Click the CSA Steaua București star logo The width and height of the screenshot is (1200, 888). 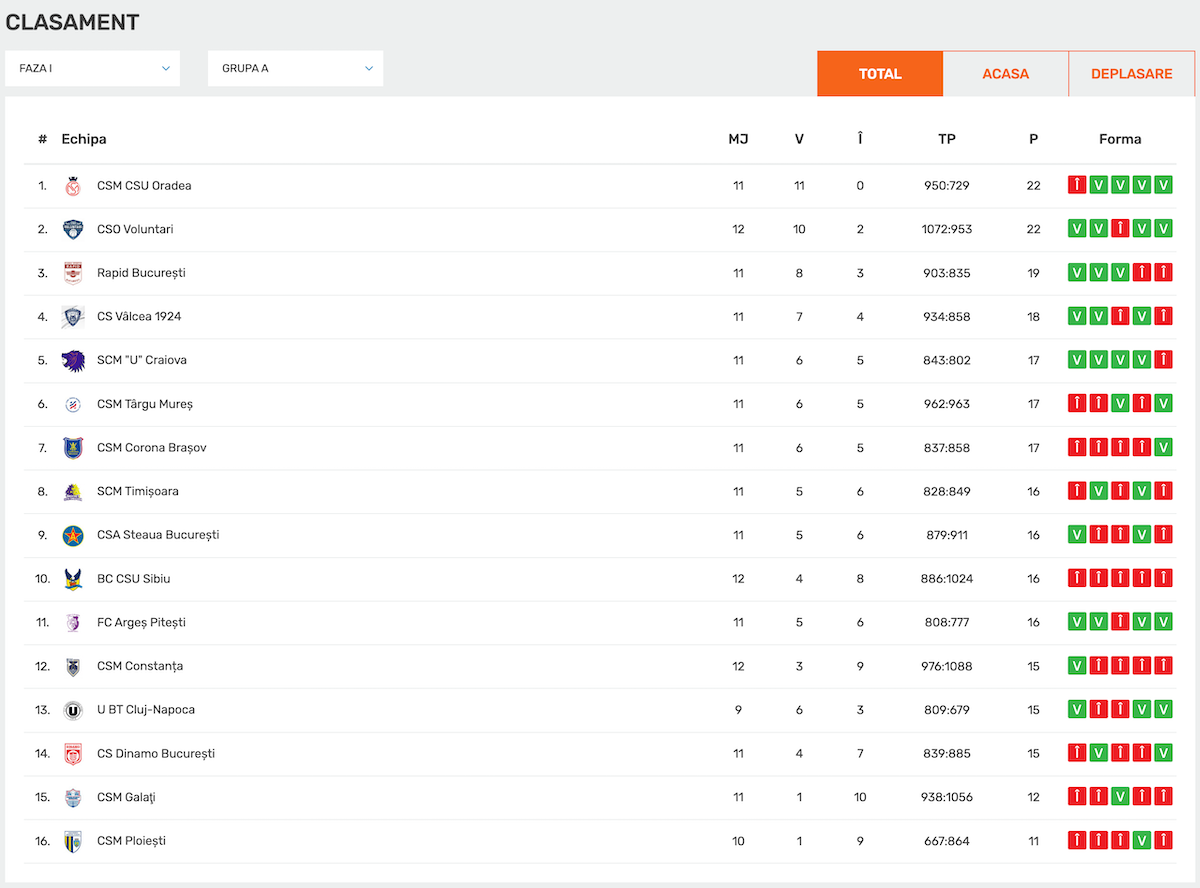click(x=73, y=535)
